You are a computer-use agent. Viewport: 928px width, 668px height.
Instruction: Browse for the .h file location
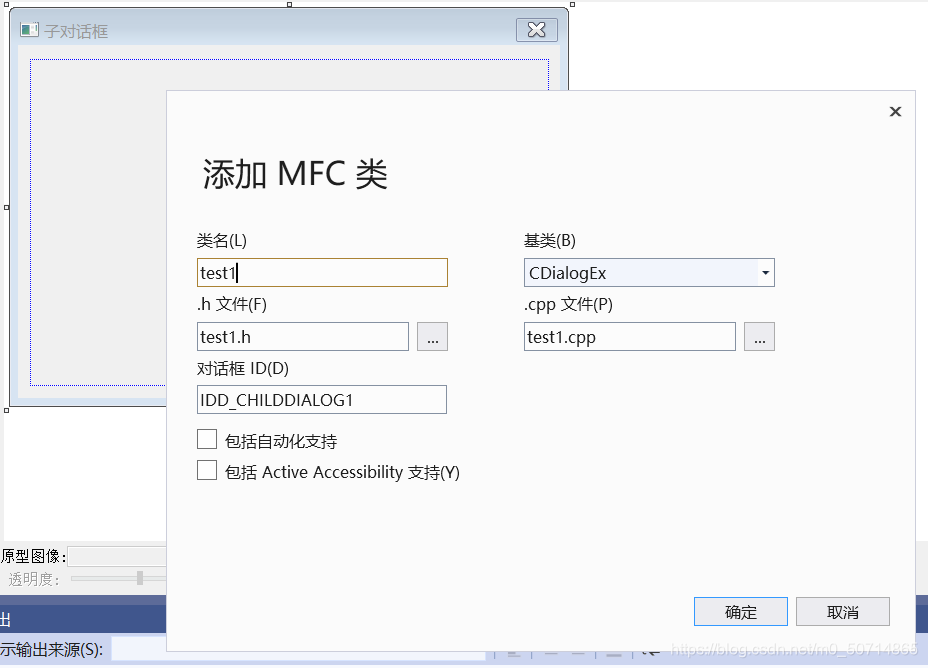point(432,337)
